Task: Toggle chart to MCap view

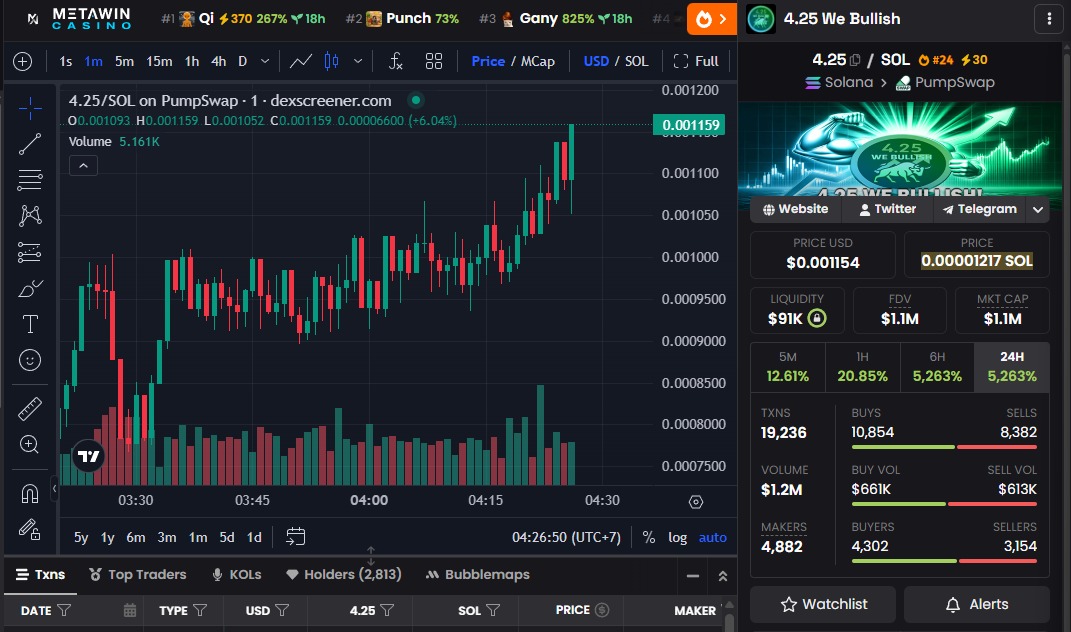Action: click(x=538, y=61)
